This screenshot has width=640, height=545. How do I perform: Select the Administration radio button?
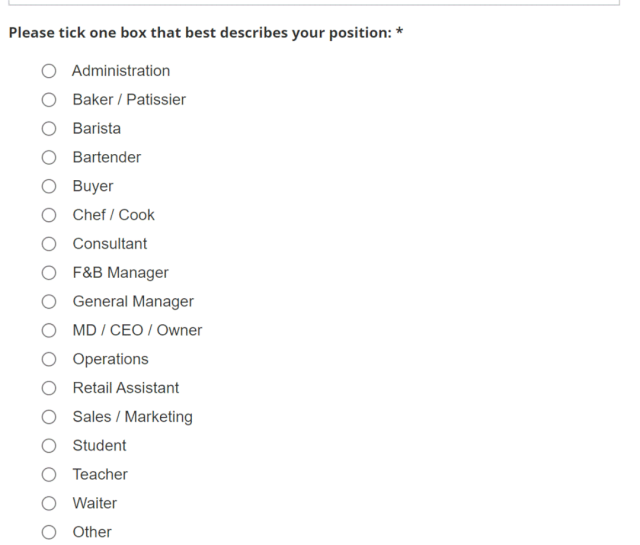(49, 71)
